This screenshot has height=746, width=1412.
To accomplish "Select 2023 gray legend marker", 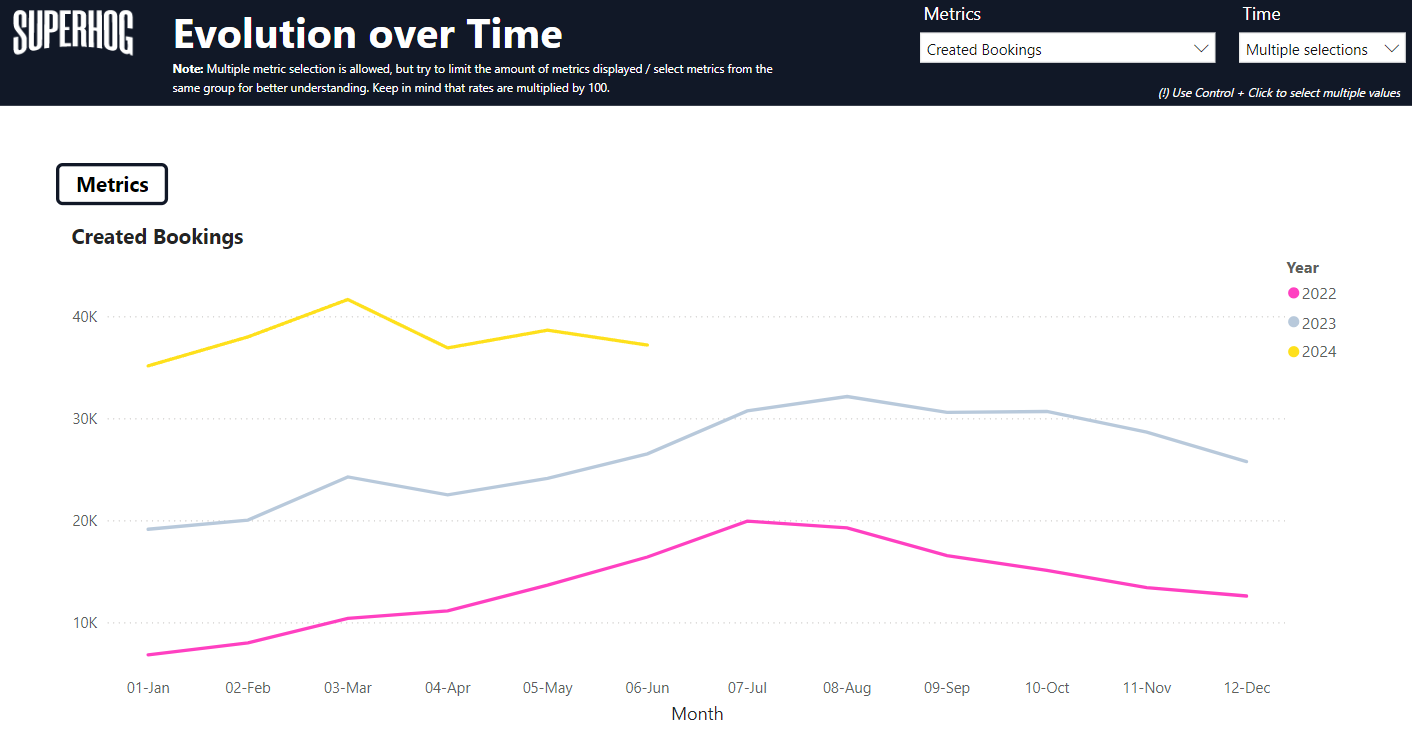I will (x=1293, y=323).
